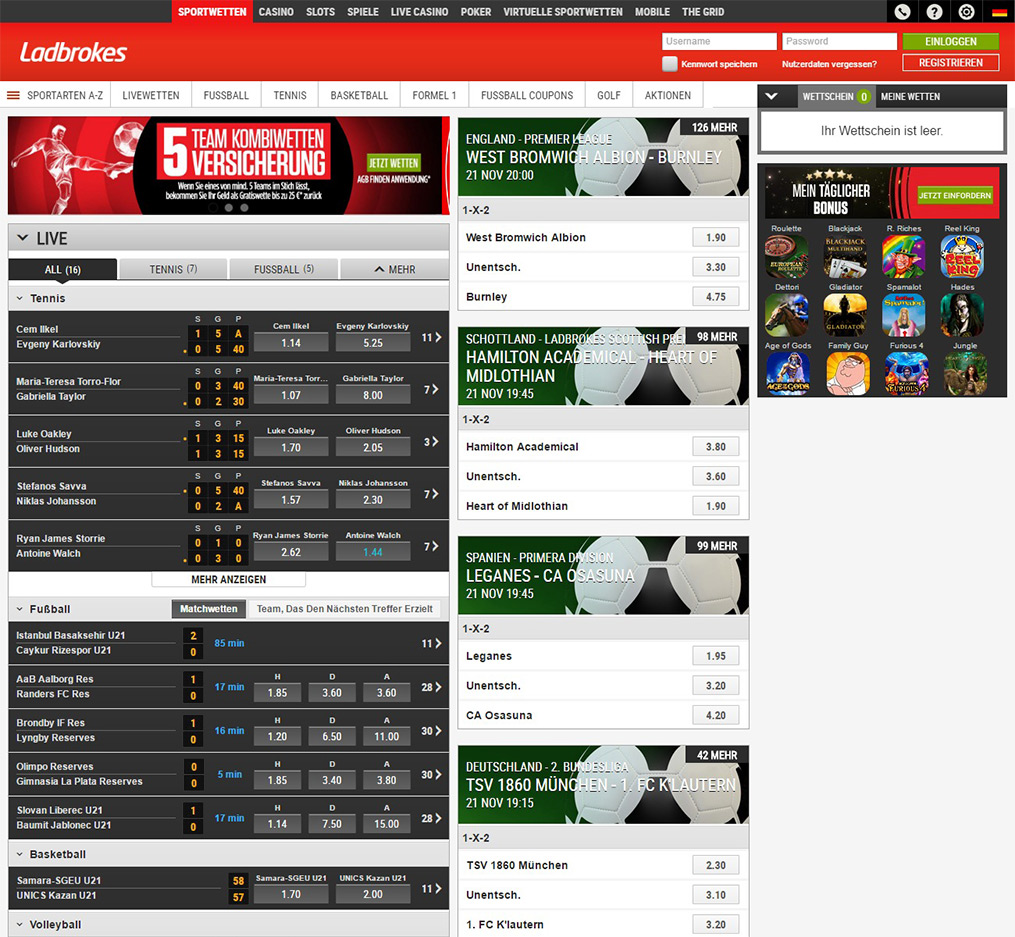The width and height of the screenshot is (1015, 937).
Task: Change language via German flag icon
Action: [998, 12]
